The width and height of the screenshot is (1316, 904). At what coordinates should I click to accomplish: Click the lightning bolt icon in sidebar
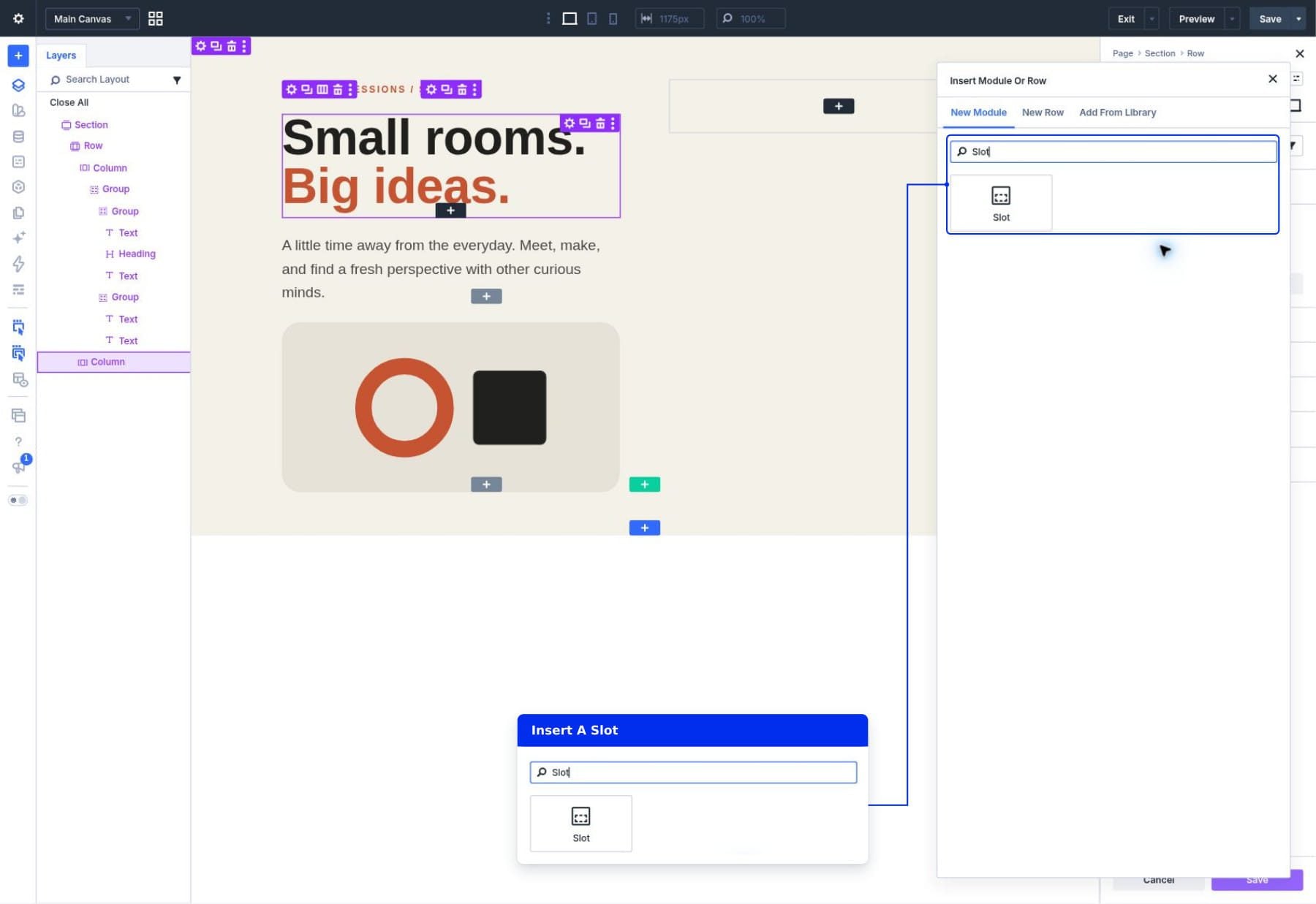(x=18, y=264)
